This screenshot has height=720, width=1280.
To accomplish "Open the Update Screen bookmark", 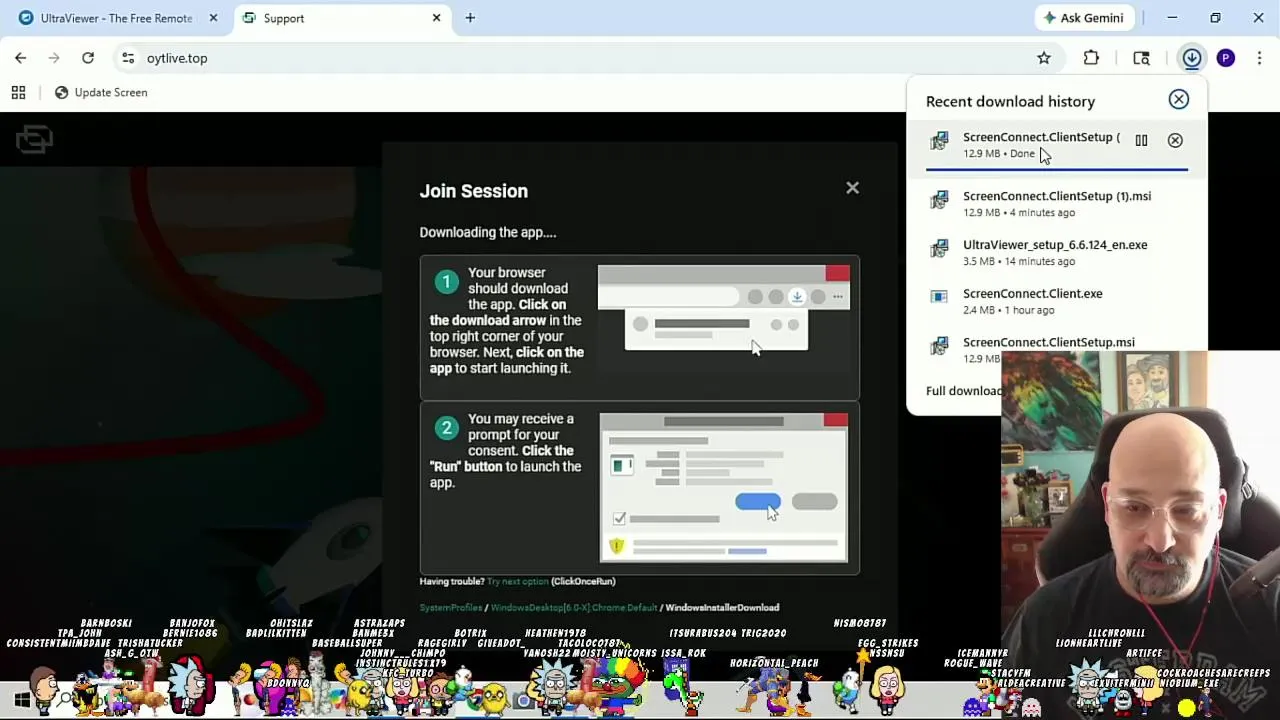I will 101,92.
